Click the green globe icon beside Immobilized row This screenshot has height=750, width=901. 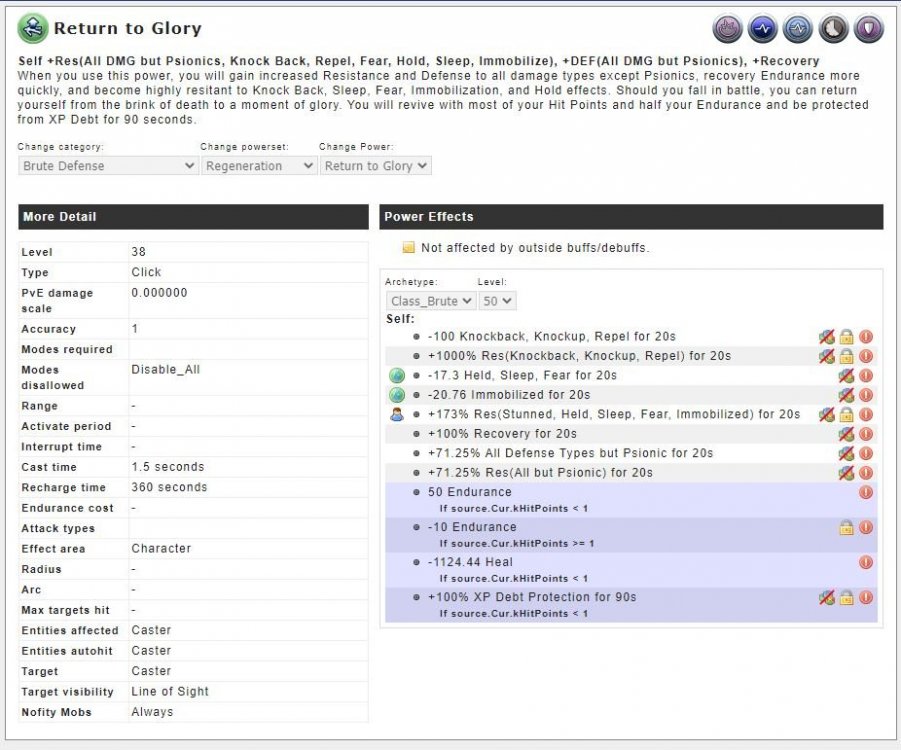pyautogui.click(x=397, y=395)
